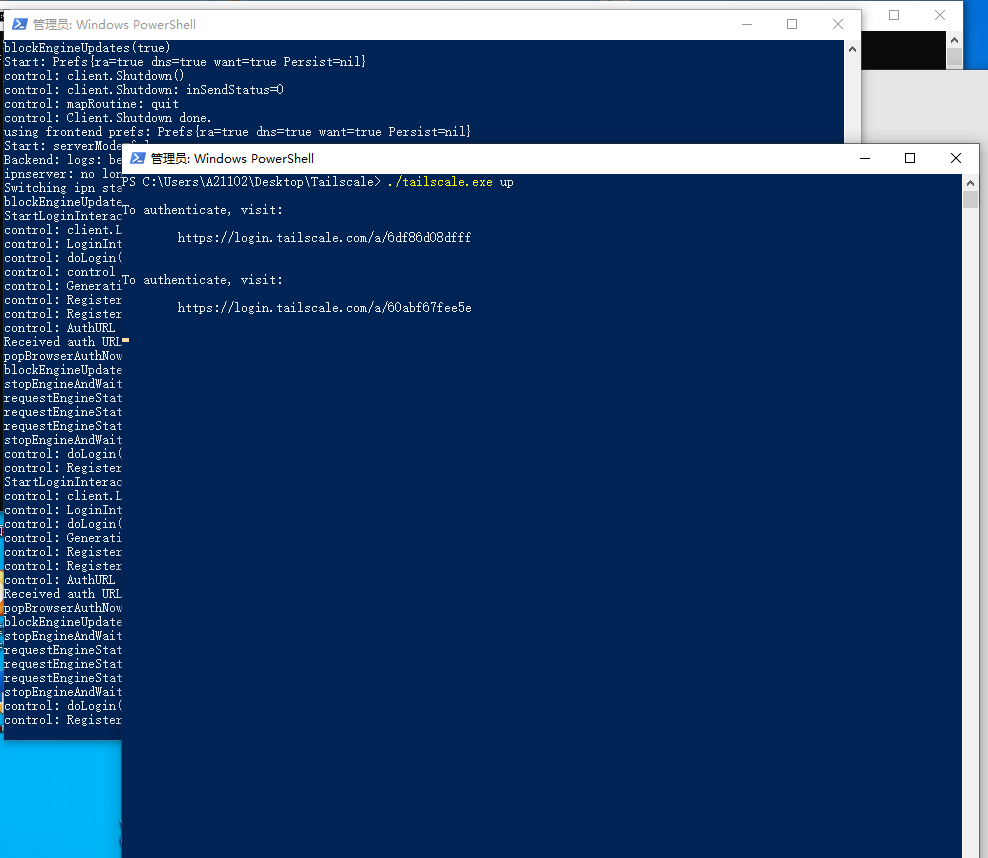Viewport: 988px width, 858px height.
Task: Click the 'blockEngineUpdates(true)' log line
Action: pos(87,48)
